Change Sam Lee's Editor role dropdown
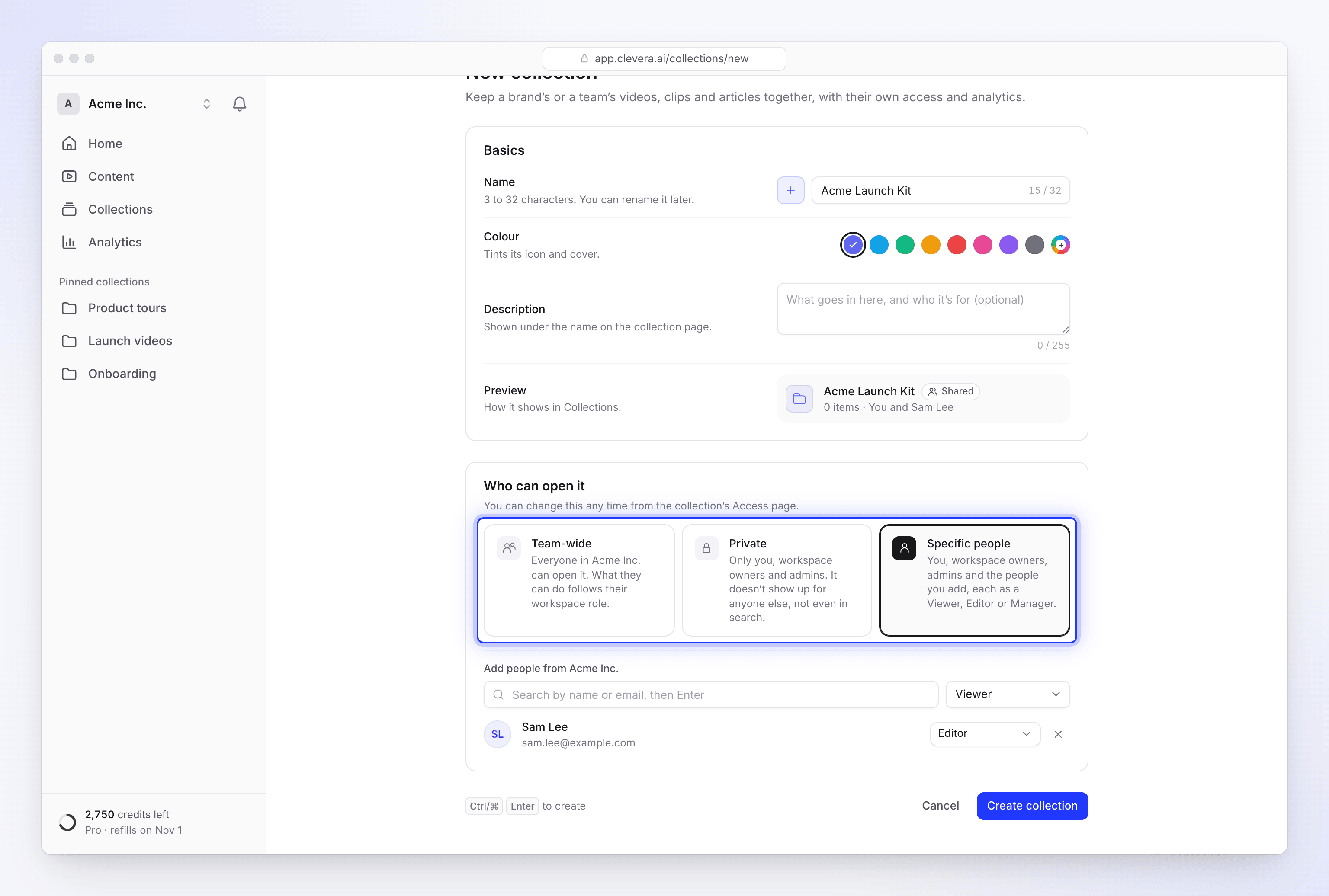 (x=985, y=734)
